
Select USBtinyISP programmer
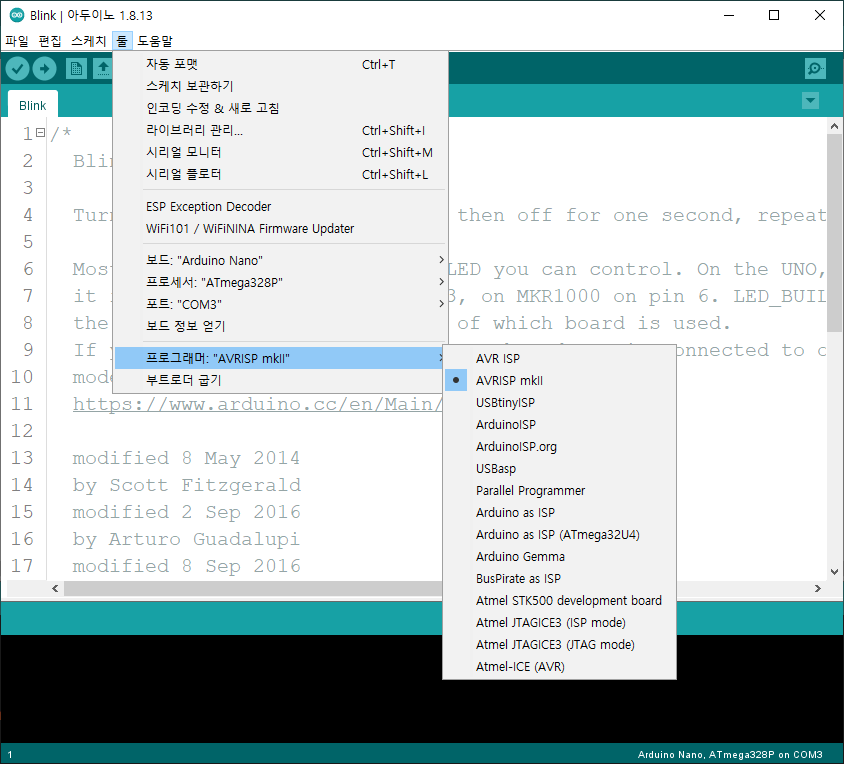[559, 403]
